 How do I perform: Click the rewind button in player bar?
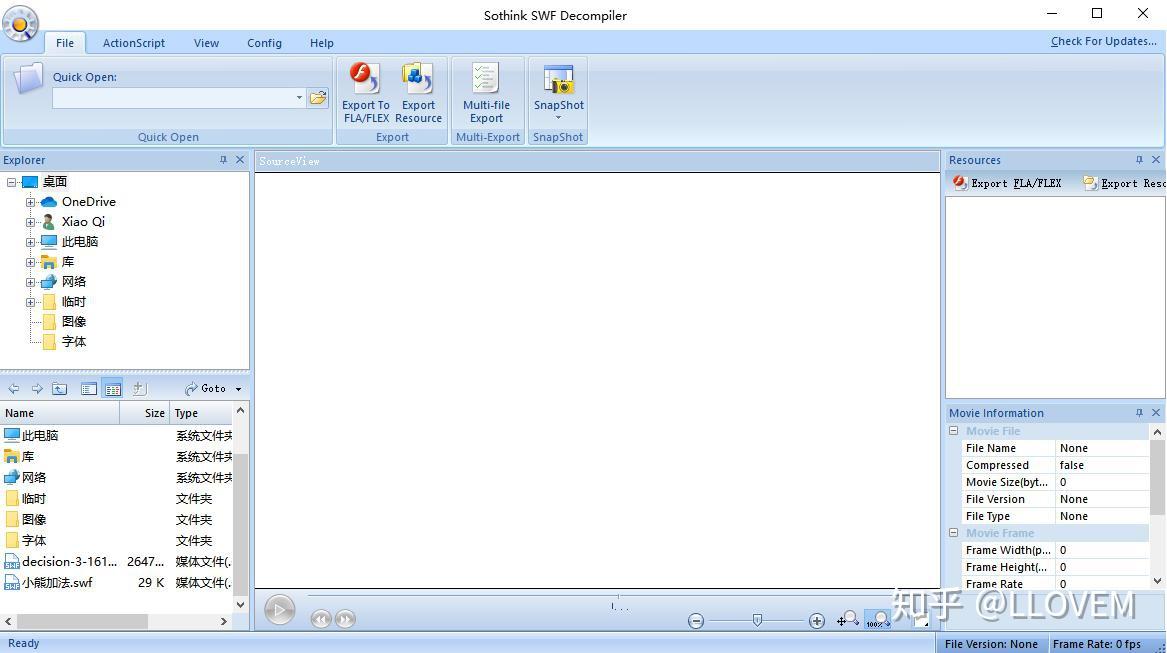321,619
